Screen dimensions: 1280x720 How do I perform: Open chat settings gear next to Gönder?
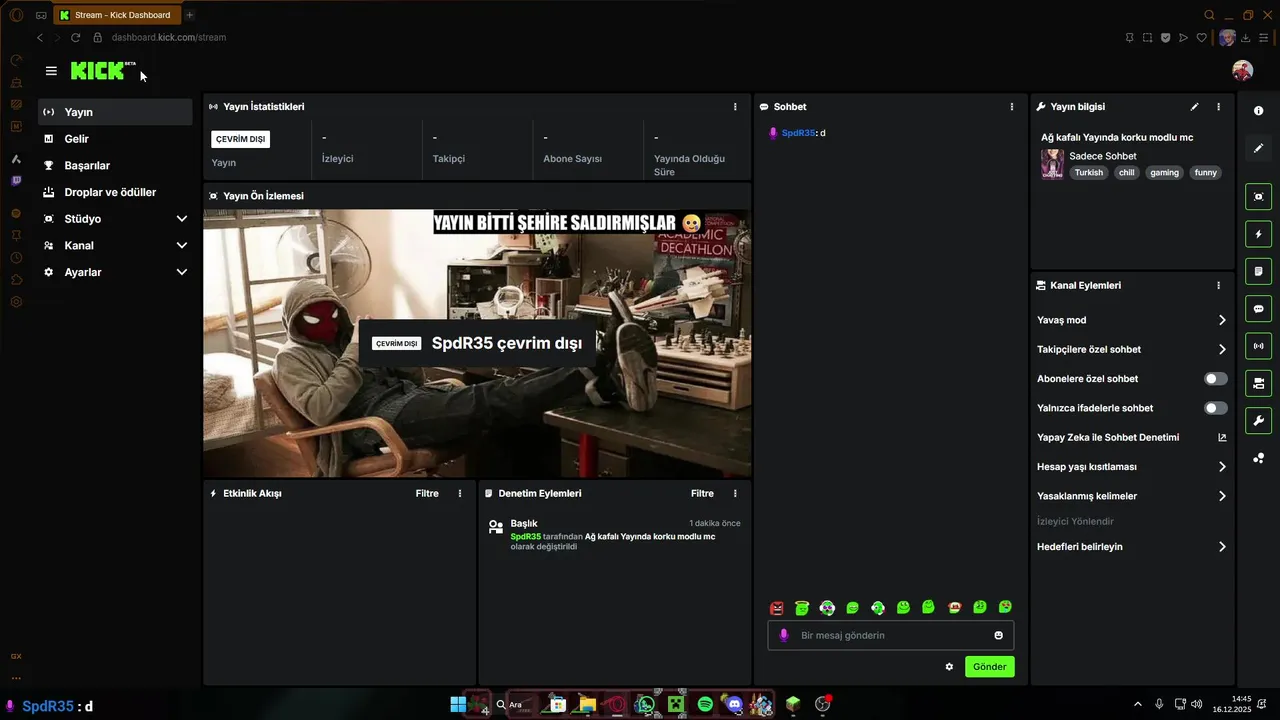pyautogui.click(x=949, y=666)
